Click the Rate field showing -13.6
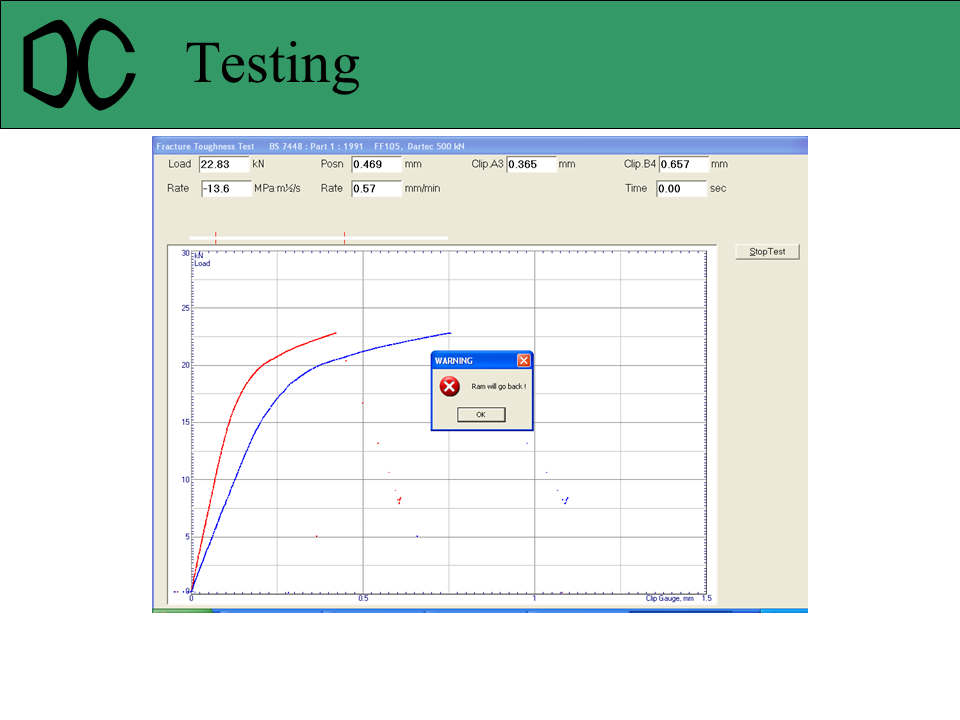 click(225, 189)
